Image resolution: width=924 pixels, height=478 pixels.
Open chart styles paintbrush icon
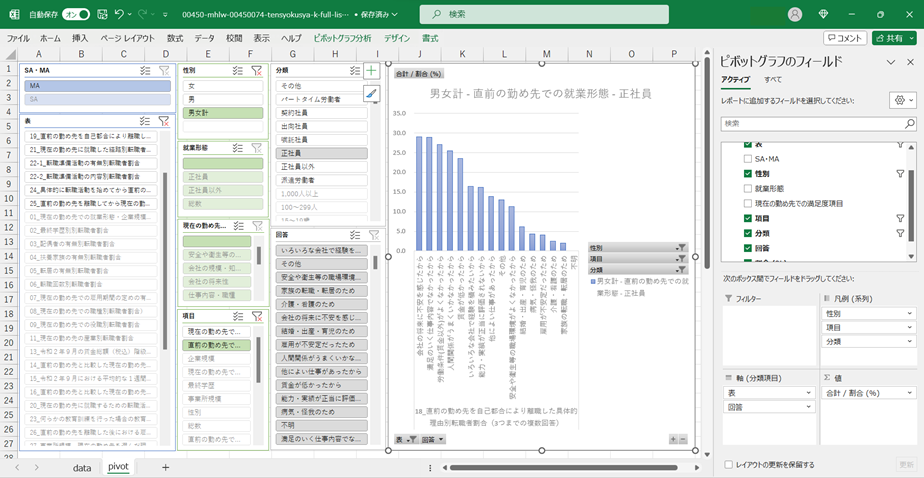coord(371,93)
